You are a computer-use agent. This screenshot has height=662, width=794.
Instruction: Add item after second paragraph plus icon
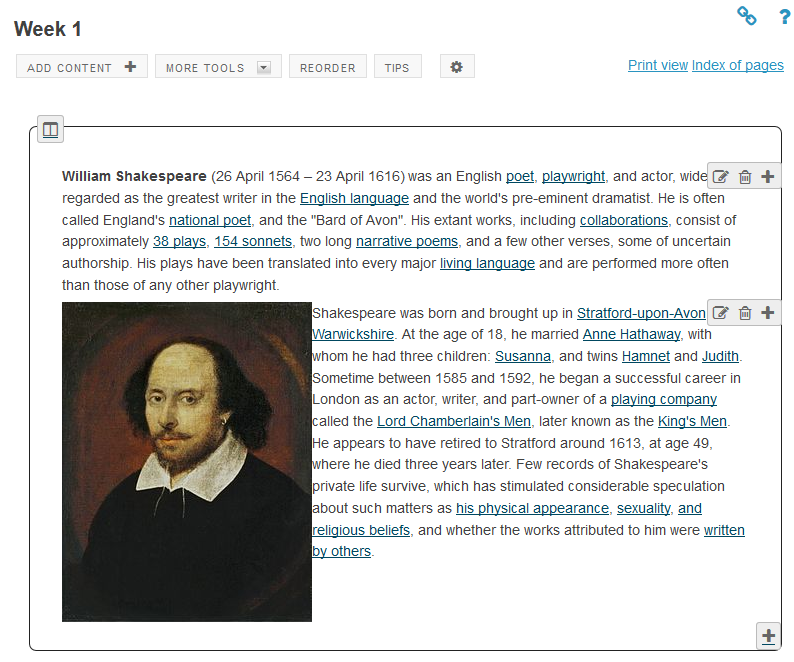[x=768, y=313]
